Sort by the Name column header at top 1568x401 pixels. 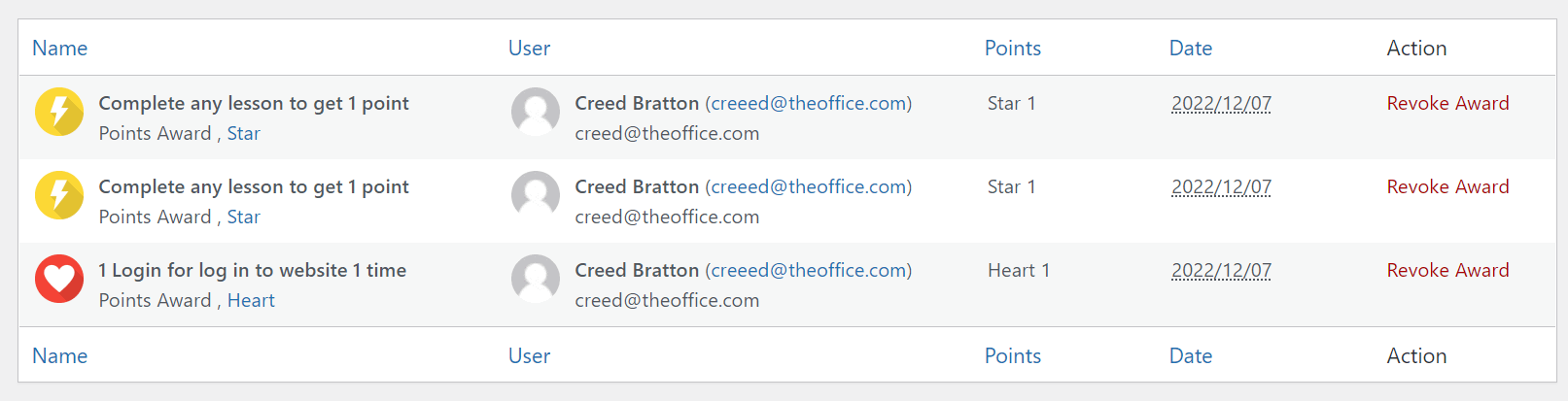coord(60,49)
